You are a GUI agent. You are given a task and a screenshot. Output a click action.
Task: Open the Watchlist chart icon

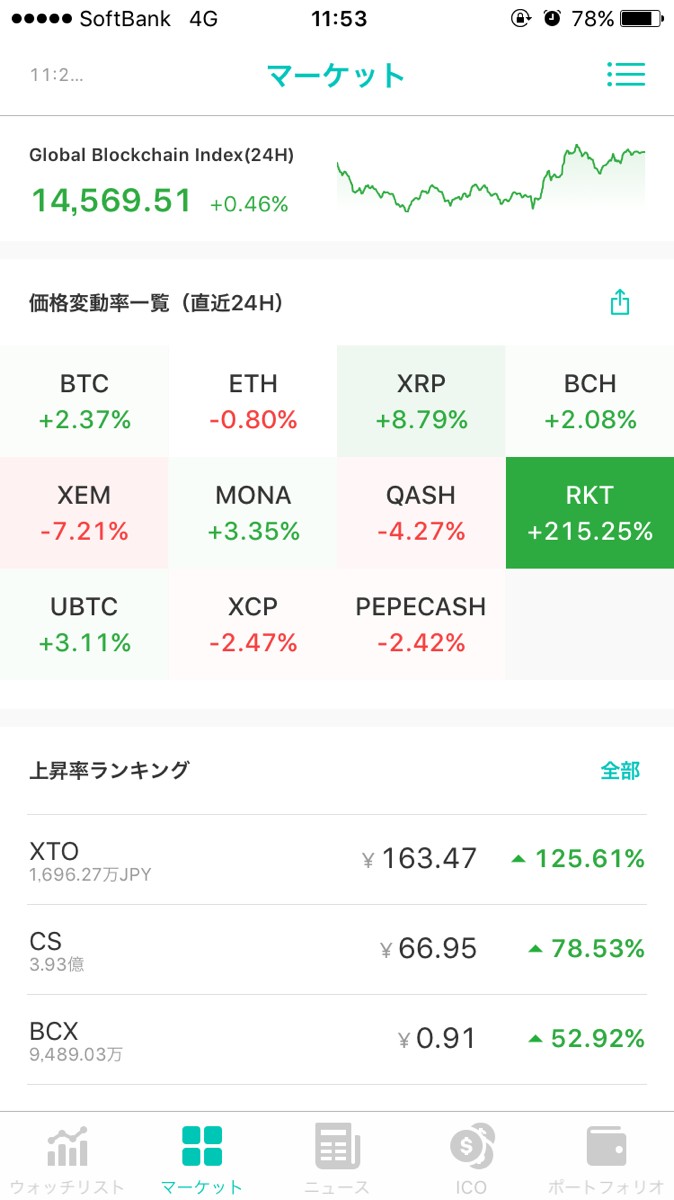(67, 1147)
